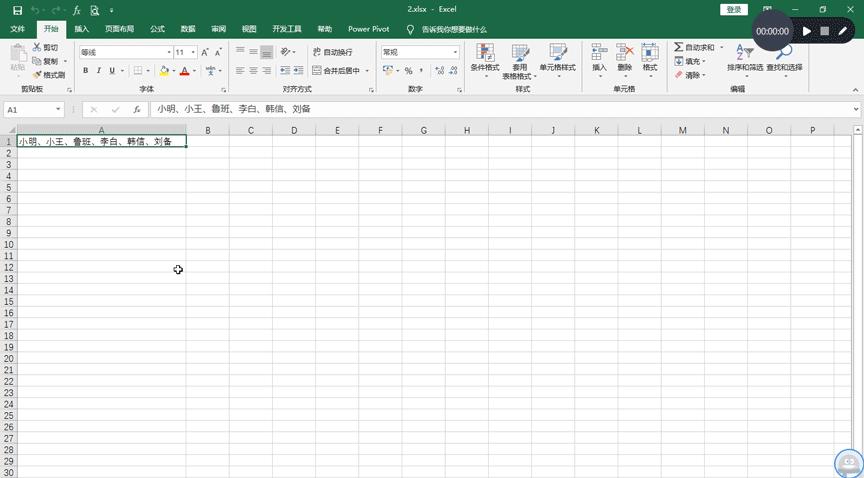
Task: Click the Save icon in quick access toolbar
Action: click(x=17, y=10)
